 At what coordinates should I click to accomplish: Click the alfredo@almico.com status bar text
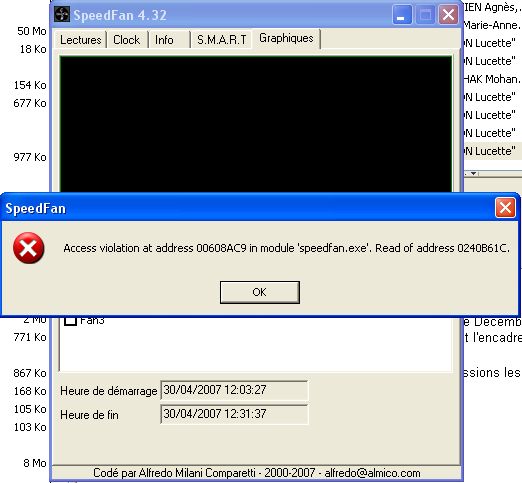coord(372,473)
